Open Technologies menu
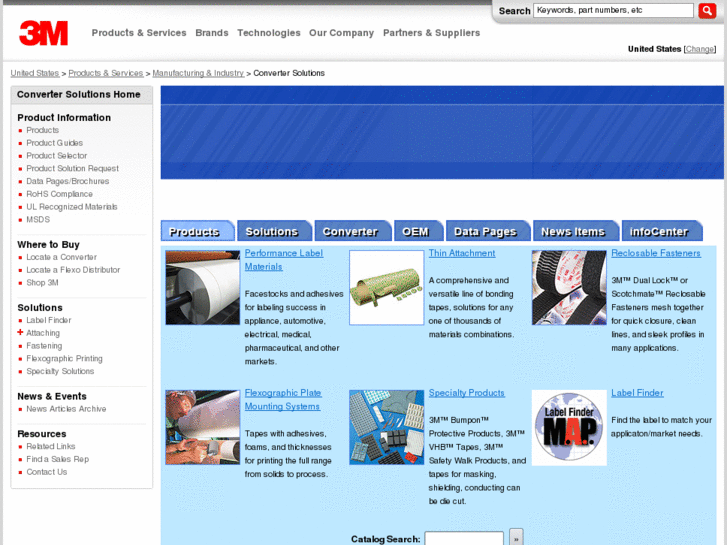Image resolution: width=727 pixels, height=545 pixels. coord(269,33)
